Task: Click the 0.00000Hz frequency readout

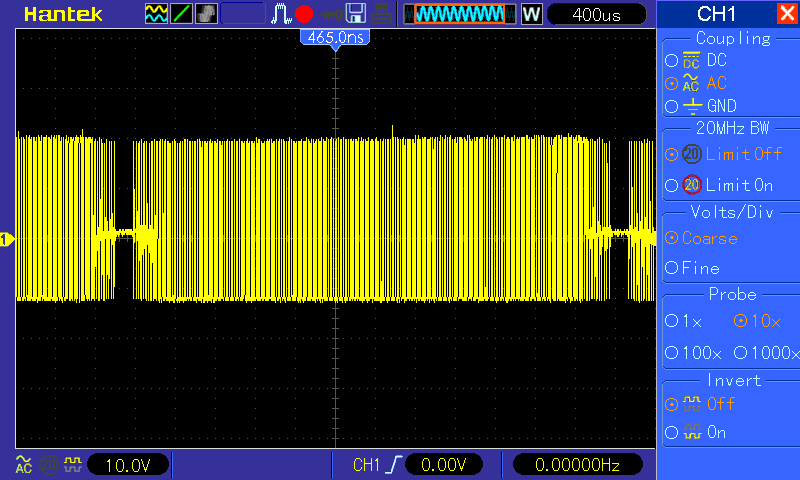Action: (578, 465)
